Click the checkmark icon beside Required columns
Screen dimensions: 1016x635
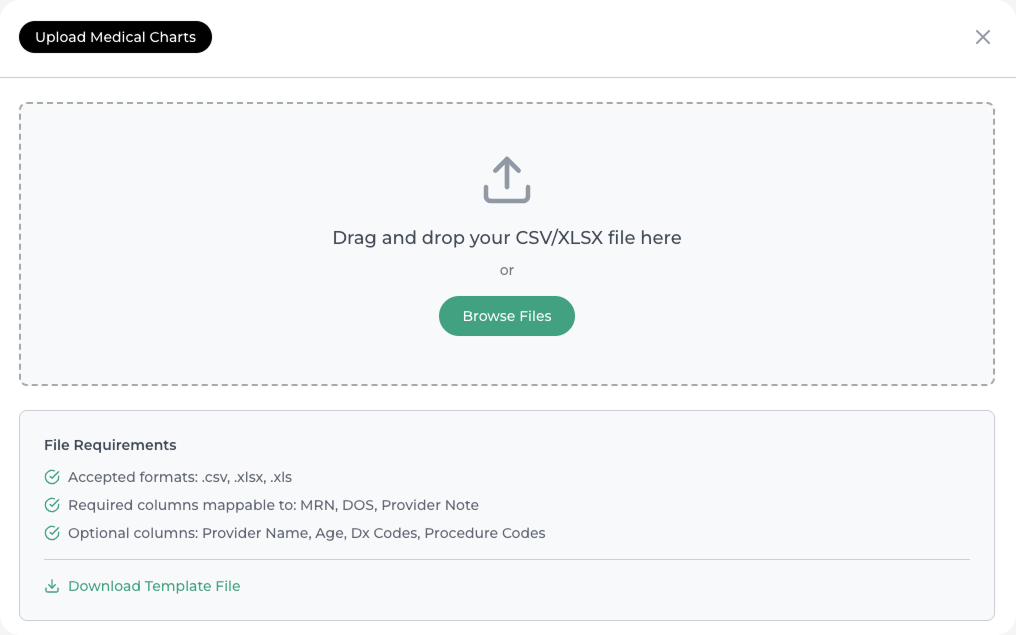point(52,505)
